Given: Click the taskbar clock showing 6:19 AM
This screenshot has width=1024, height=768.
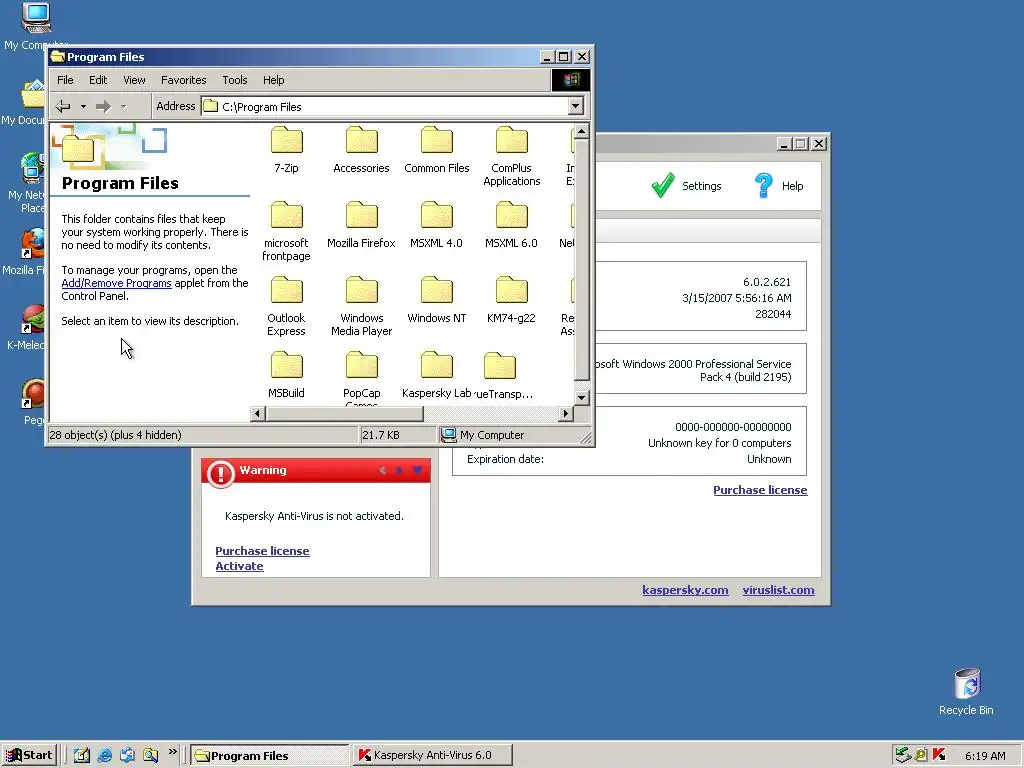Looking at the screenshot, I should [x=985, y=756].
